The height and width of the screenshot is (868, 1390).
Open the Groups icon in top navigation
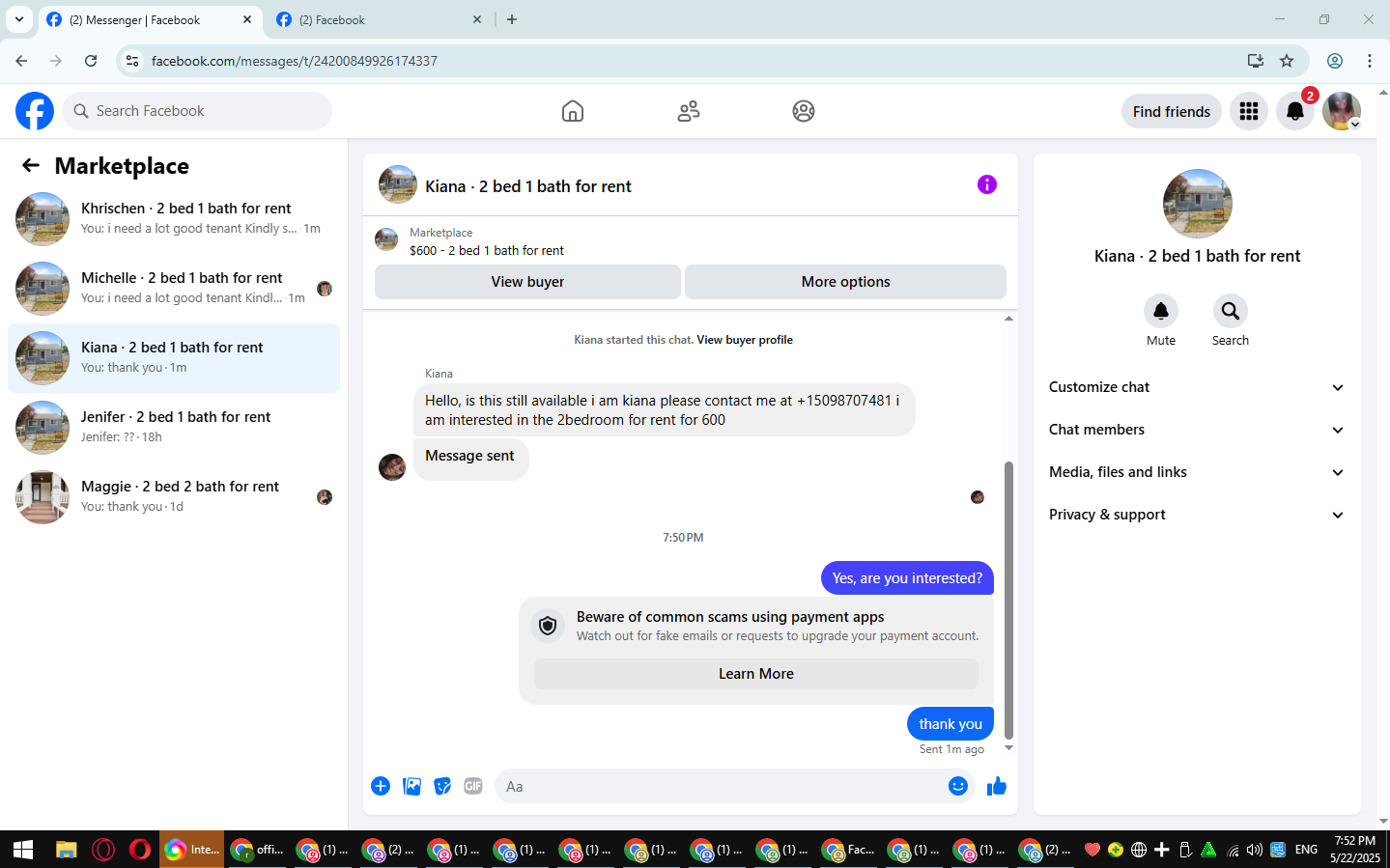[804, 111]
